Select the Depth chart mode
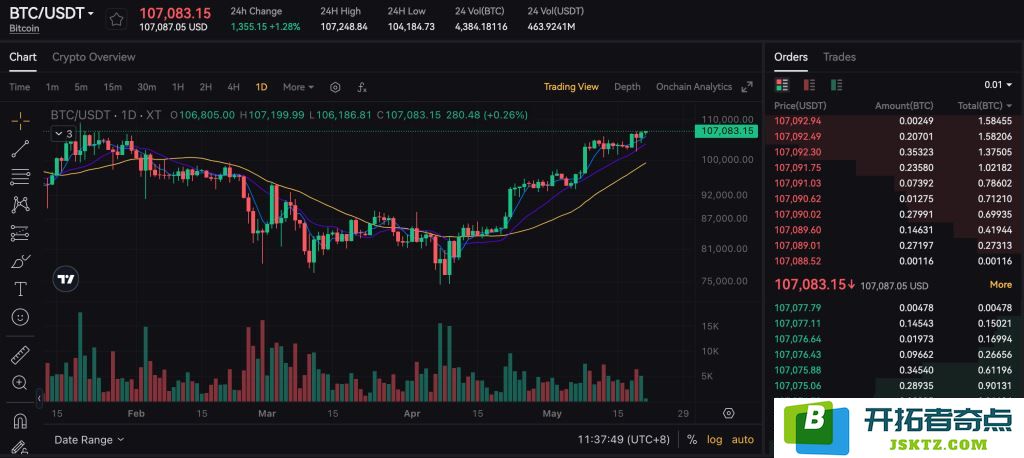The height and width of the screenshot is (458, 1024). (x=627, y=87)
